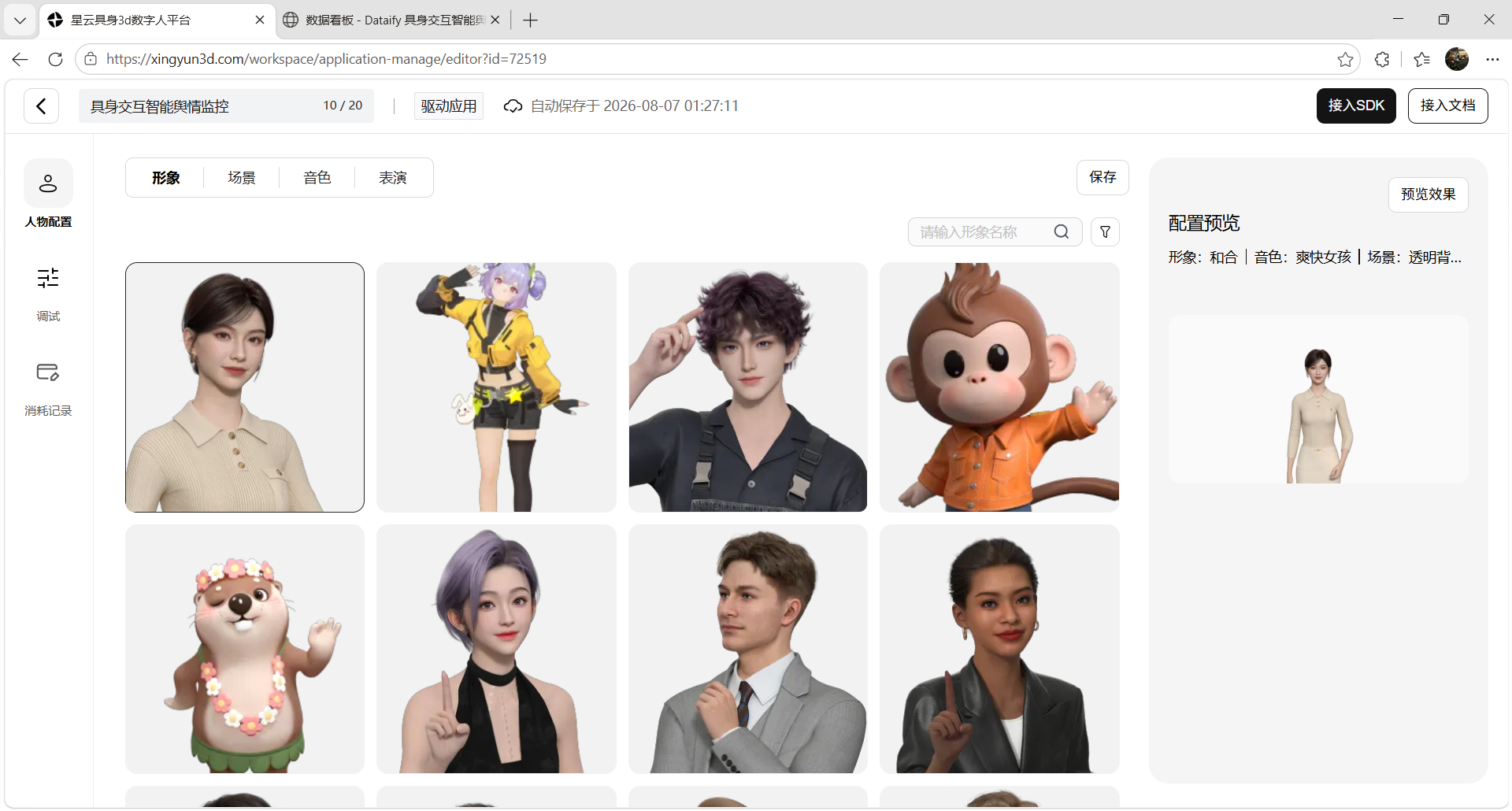Click the 音色: 爽快女孩 summary text
This screenshot has width=1512, height=811.
[1303, 257]
